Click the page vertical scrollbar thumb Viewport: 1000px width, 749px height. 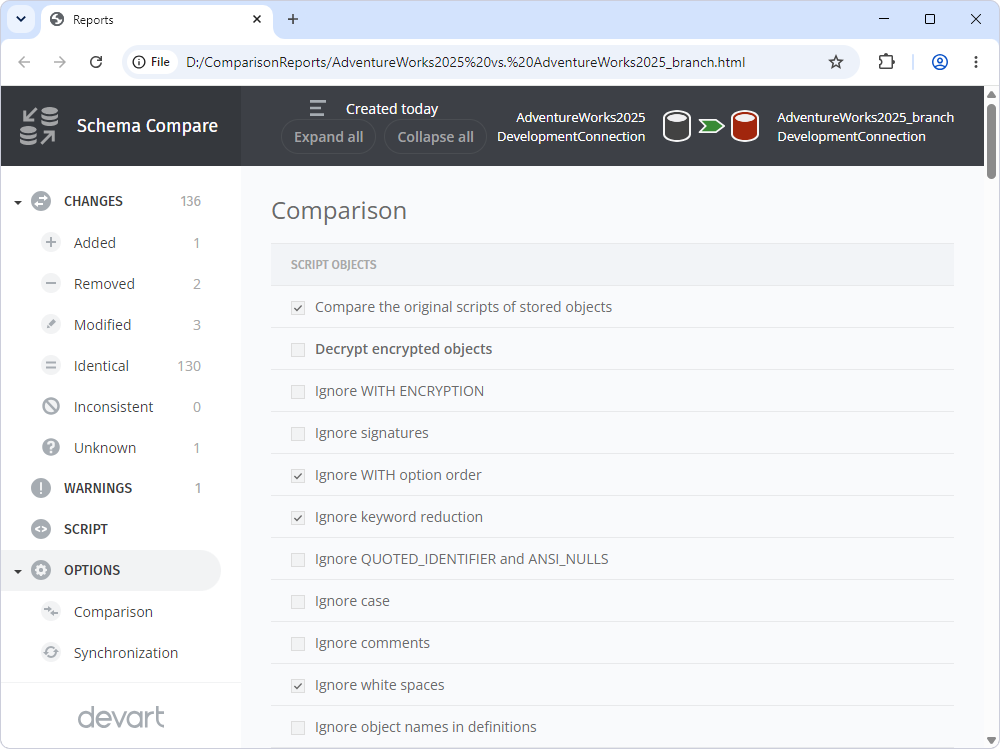click(991, 140)
